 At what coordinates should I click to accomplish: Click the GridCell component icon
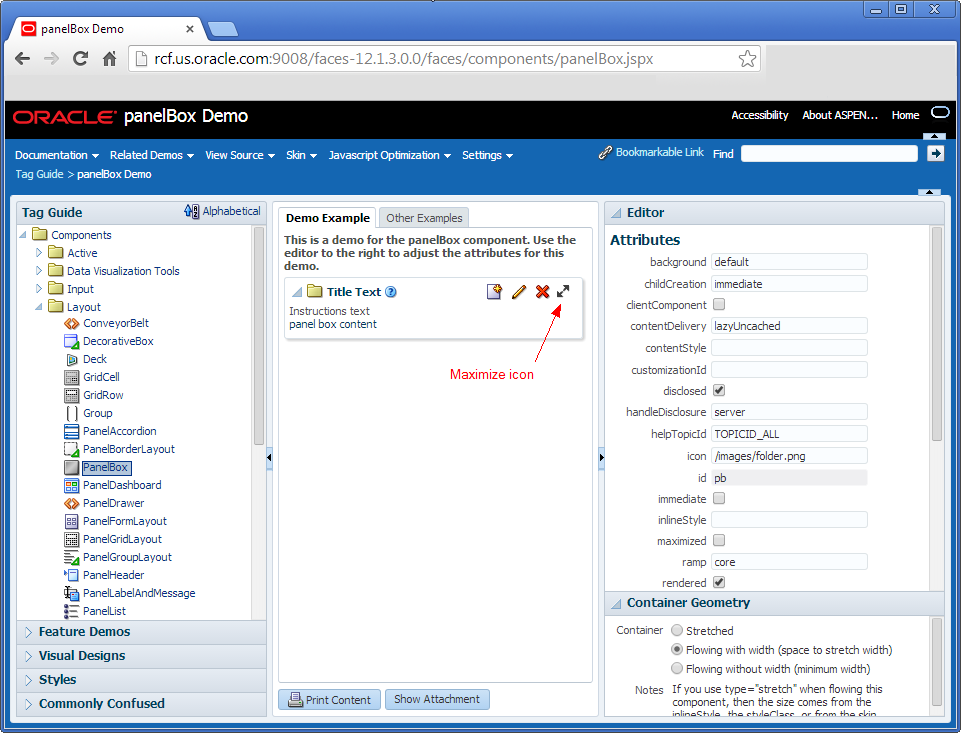[72, 378]
